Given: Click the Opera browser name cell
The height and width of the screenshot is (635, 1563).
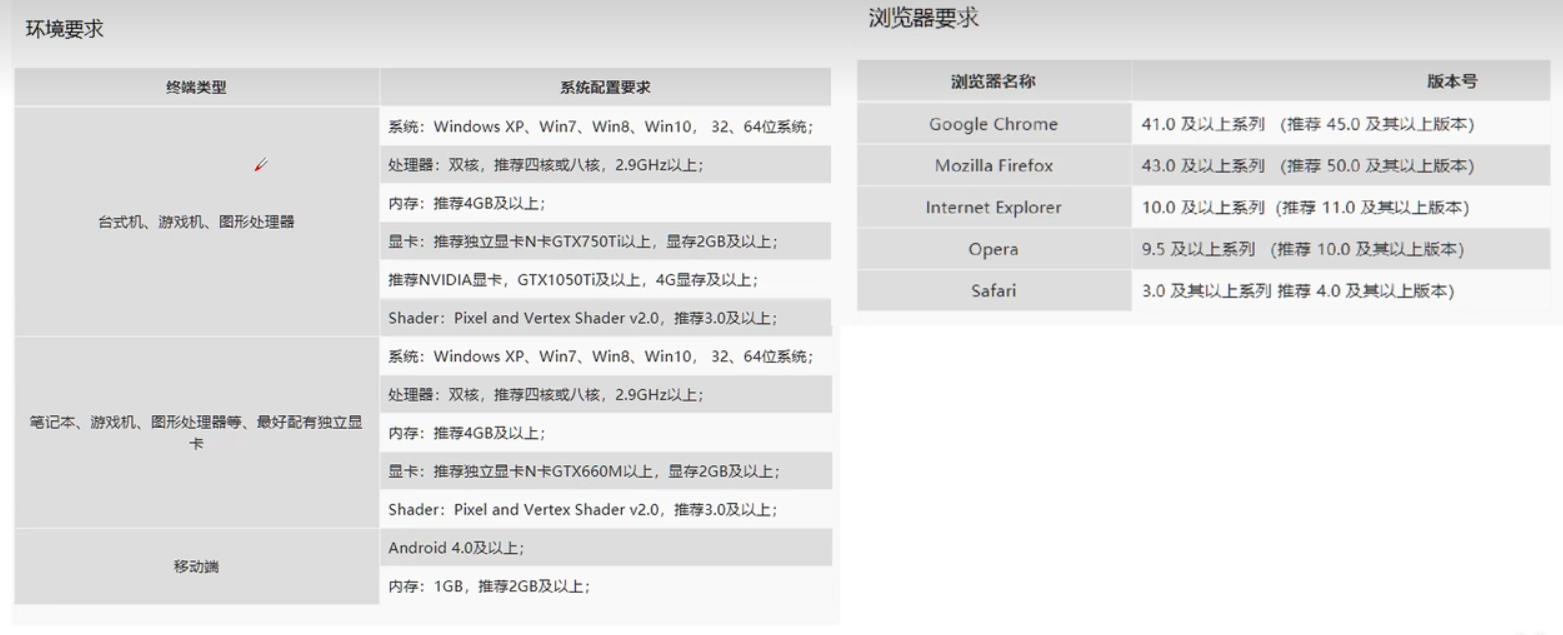Looking at the screenshot, I should click(x=993, y=249).
